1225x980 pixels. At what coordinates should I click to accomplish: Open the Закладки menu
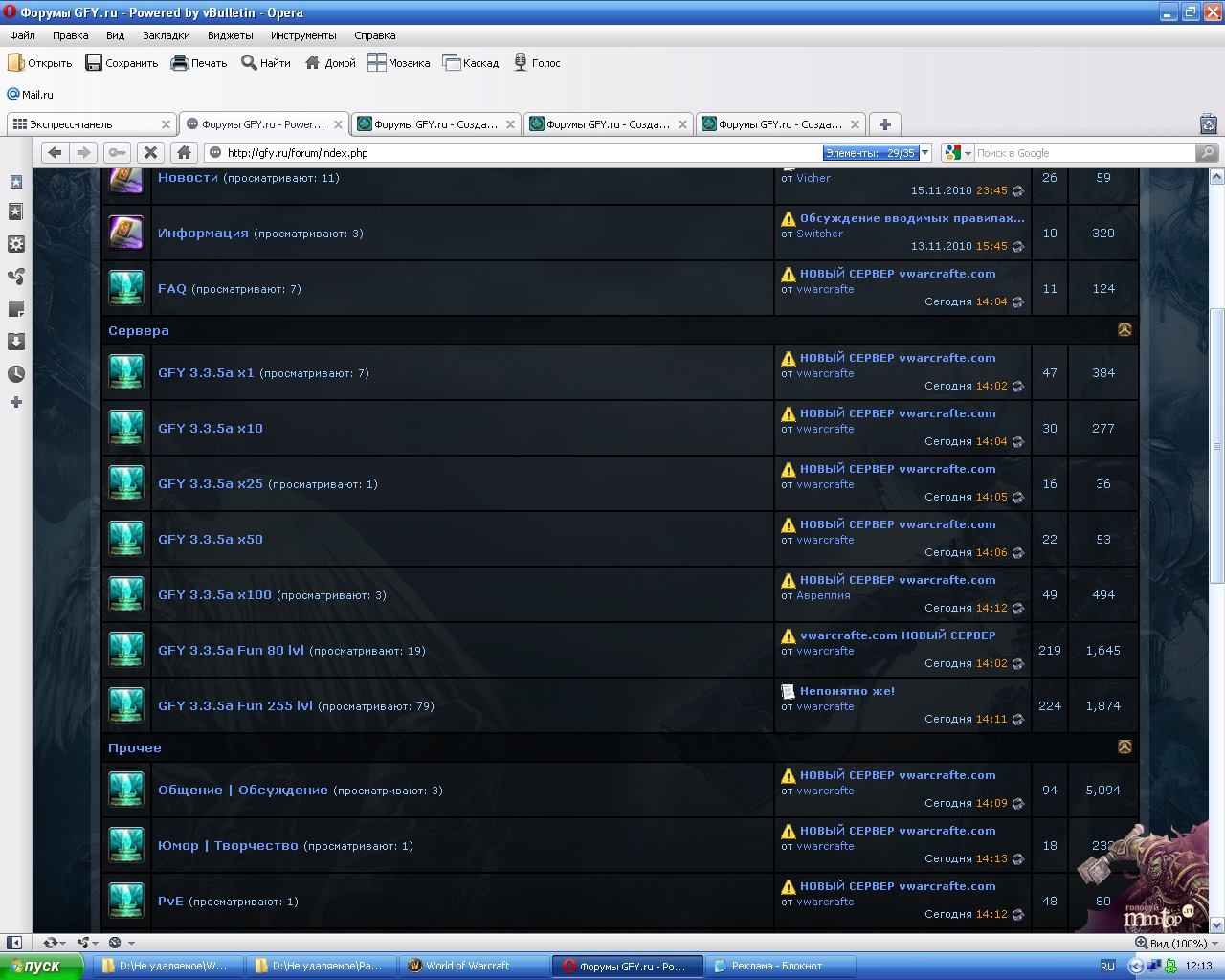click(x=166, y=35)
